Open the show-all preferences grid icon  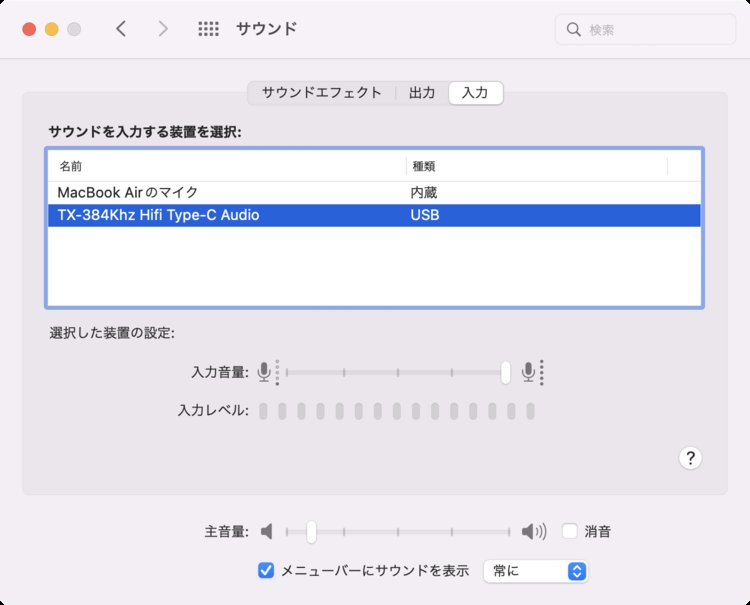pos(208,29)
